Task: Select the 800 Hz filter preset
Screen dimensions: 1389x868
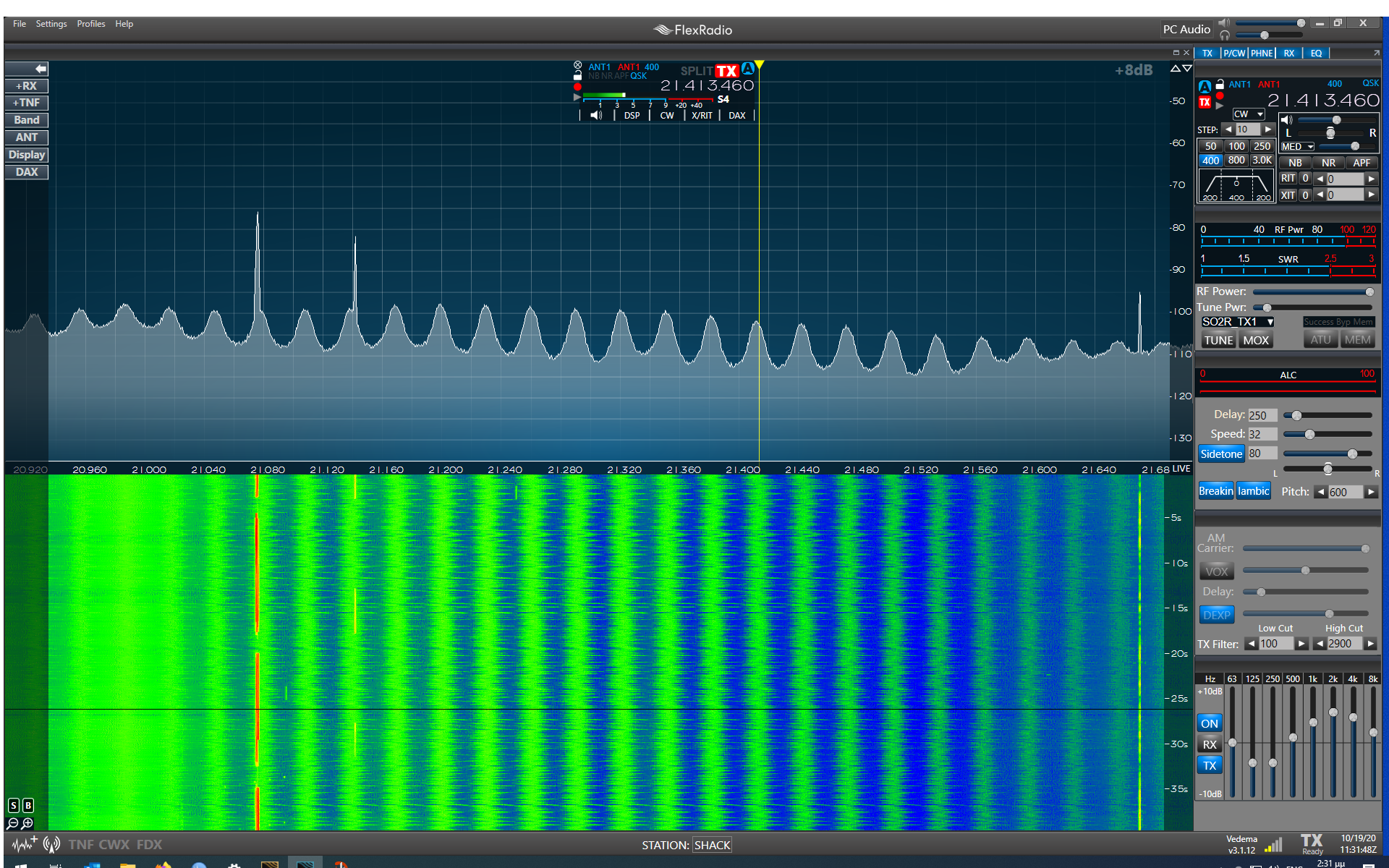Action: 1236,161
